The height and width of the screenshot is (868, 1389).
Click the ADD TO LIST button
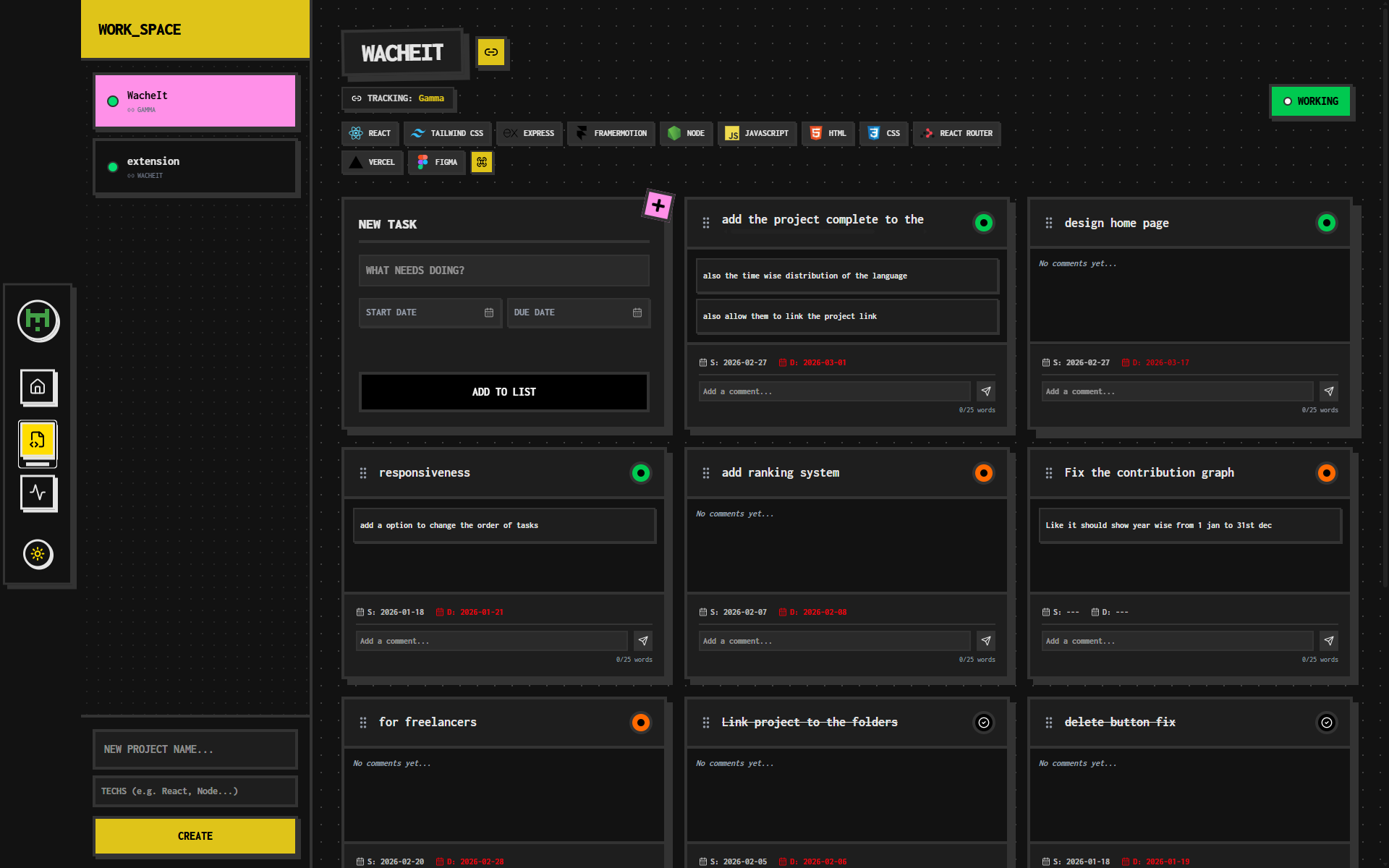pyautogui.click(x=504, y=392)
